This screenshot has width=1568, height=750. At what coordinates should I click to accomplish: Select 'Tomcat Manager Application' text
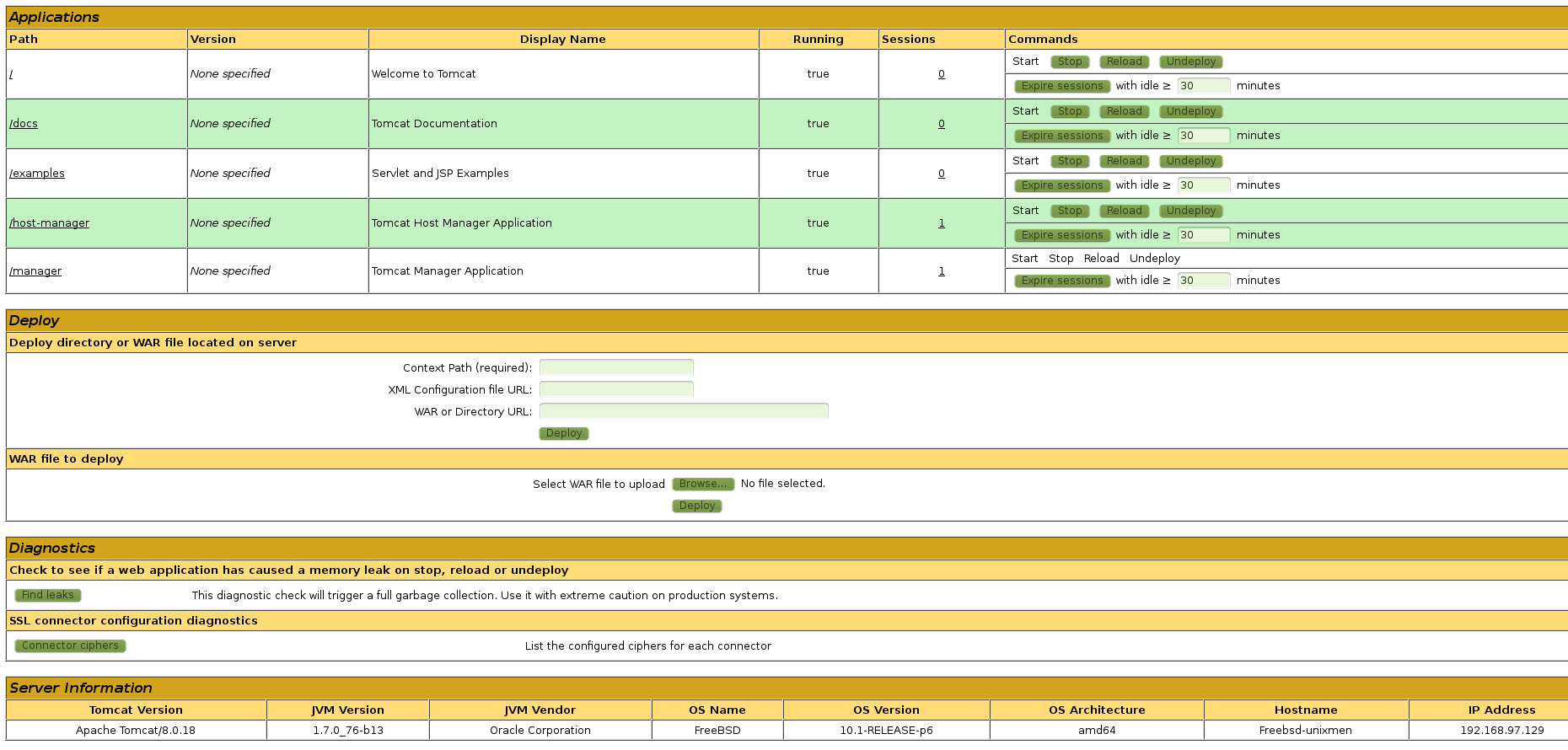448,271
